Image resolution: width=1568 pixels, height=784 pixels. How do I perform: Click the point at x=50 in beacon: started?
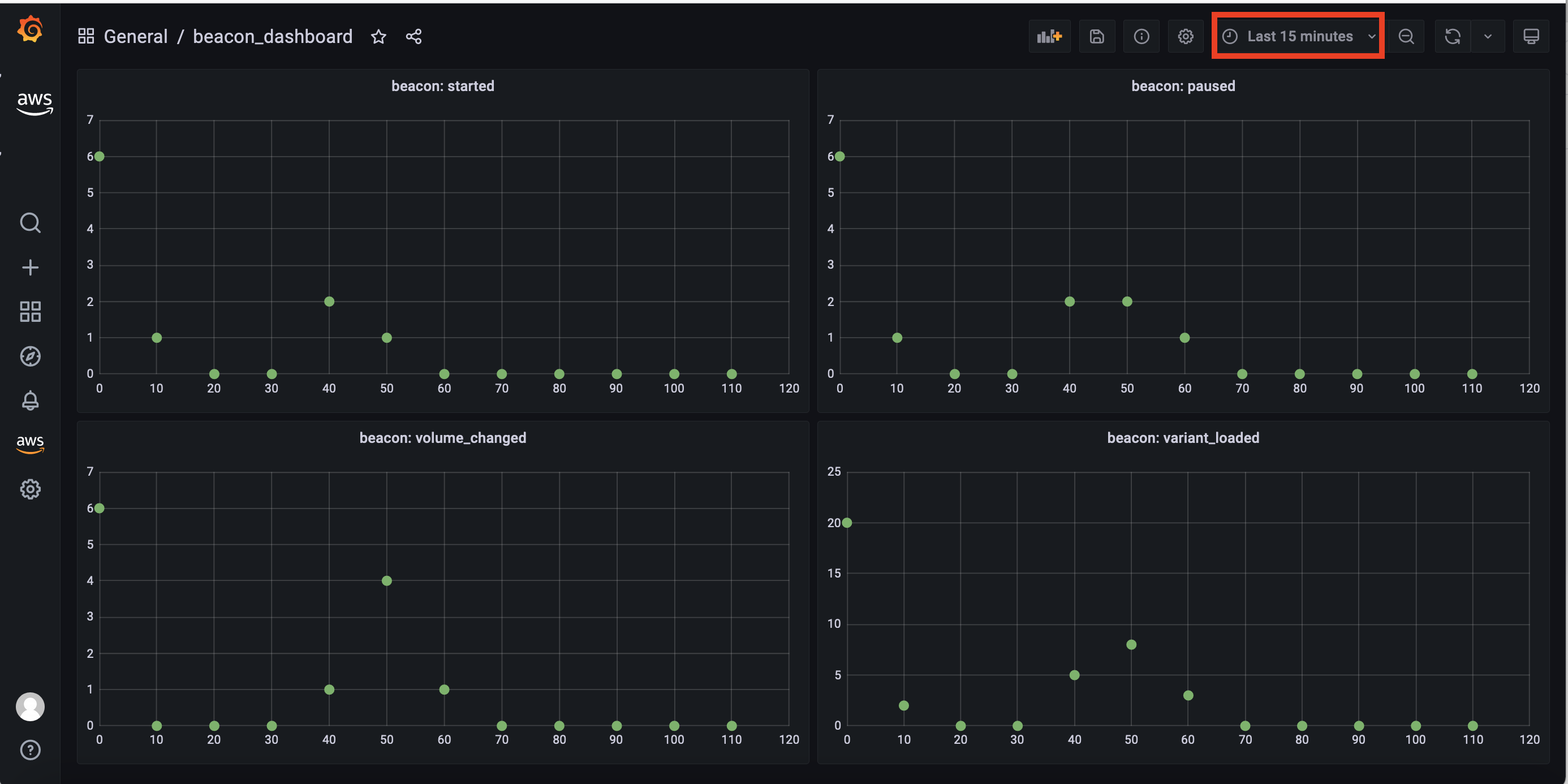pyautogui.click(x=386, y=338)
